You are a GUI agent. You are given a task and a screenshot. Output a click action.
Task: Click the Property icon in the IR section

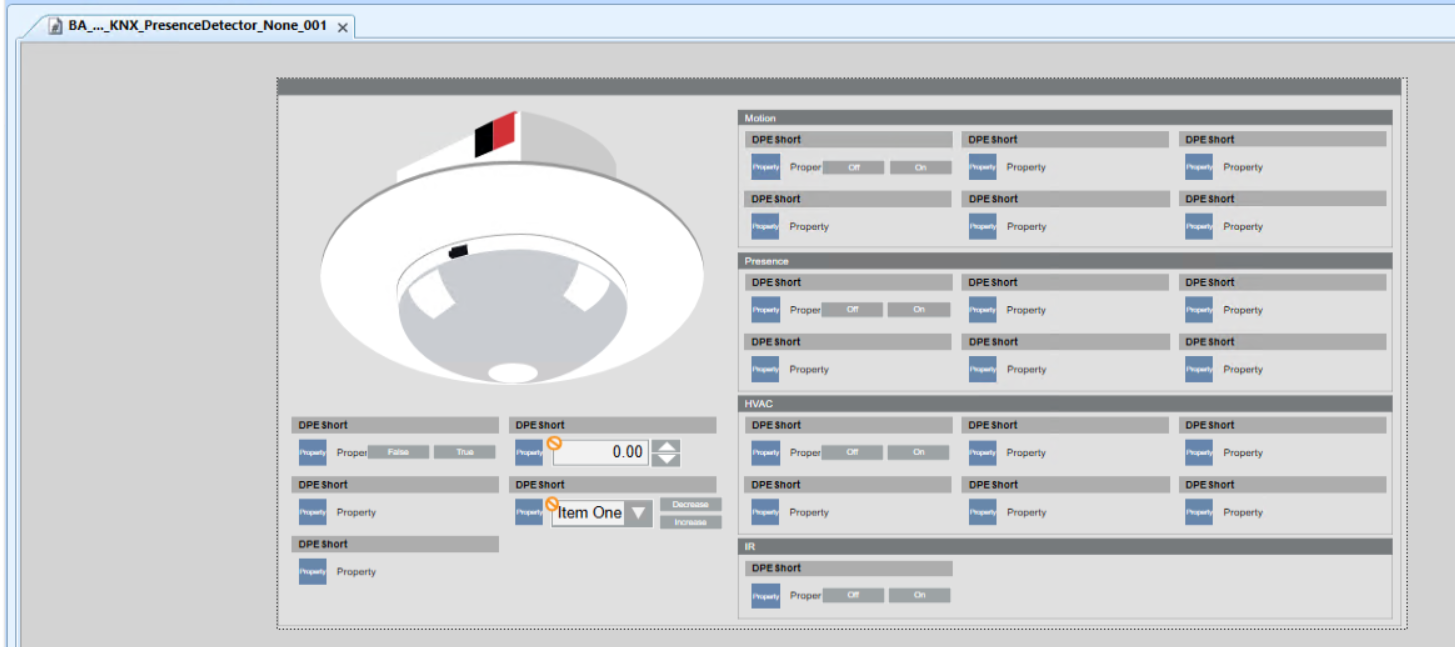tap(765, 596)
